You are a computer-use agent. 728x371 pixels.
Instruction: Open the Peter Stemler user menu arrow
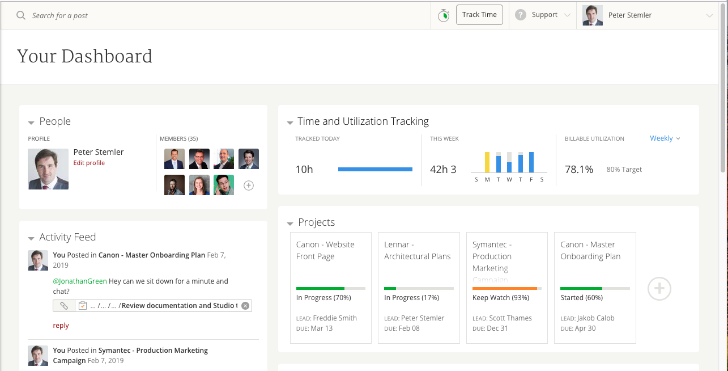click(709, 15)
